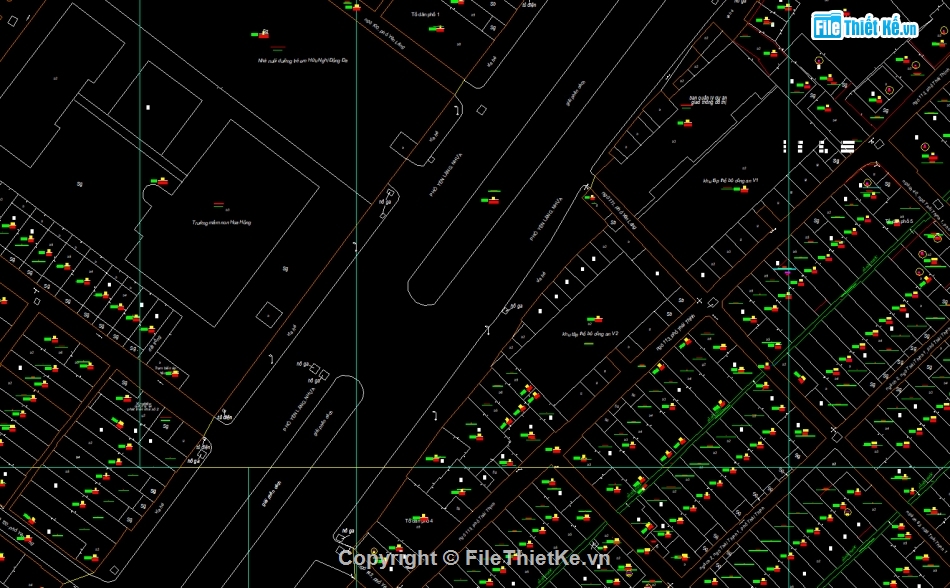Screen dimensions: 950x588
Task: Select the 'Trường mầm non Hoa Hồng' label
Action: tap(221, 222)
